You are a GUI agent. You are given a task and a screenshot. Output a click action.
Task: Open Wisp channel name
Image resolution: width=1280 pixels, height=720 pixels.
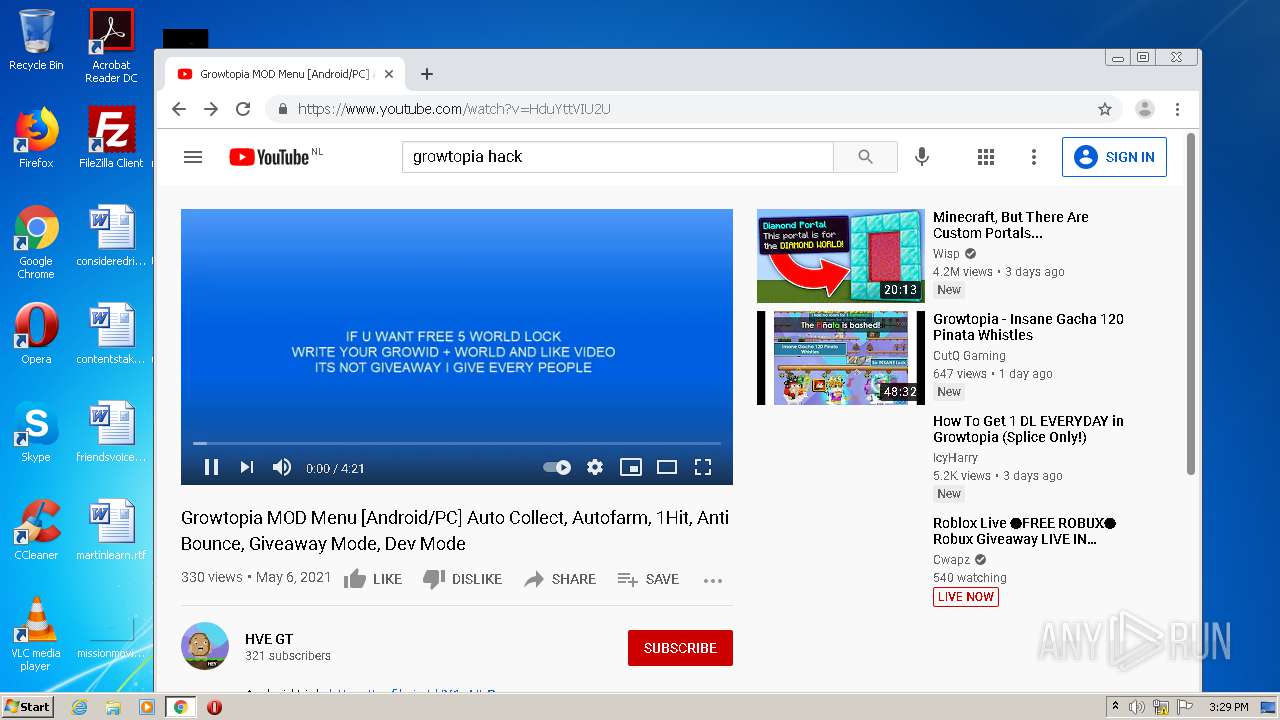click(946, 254)
